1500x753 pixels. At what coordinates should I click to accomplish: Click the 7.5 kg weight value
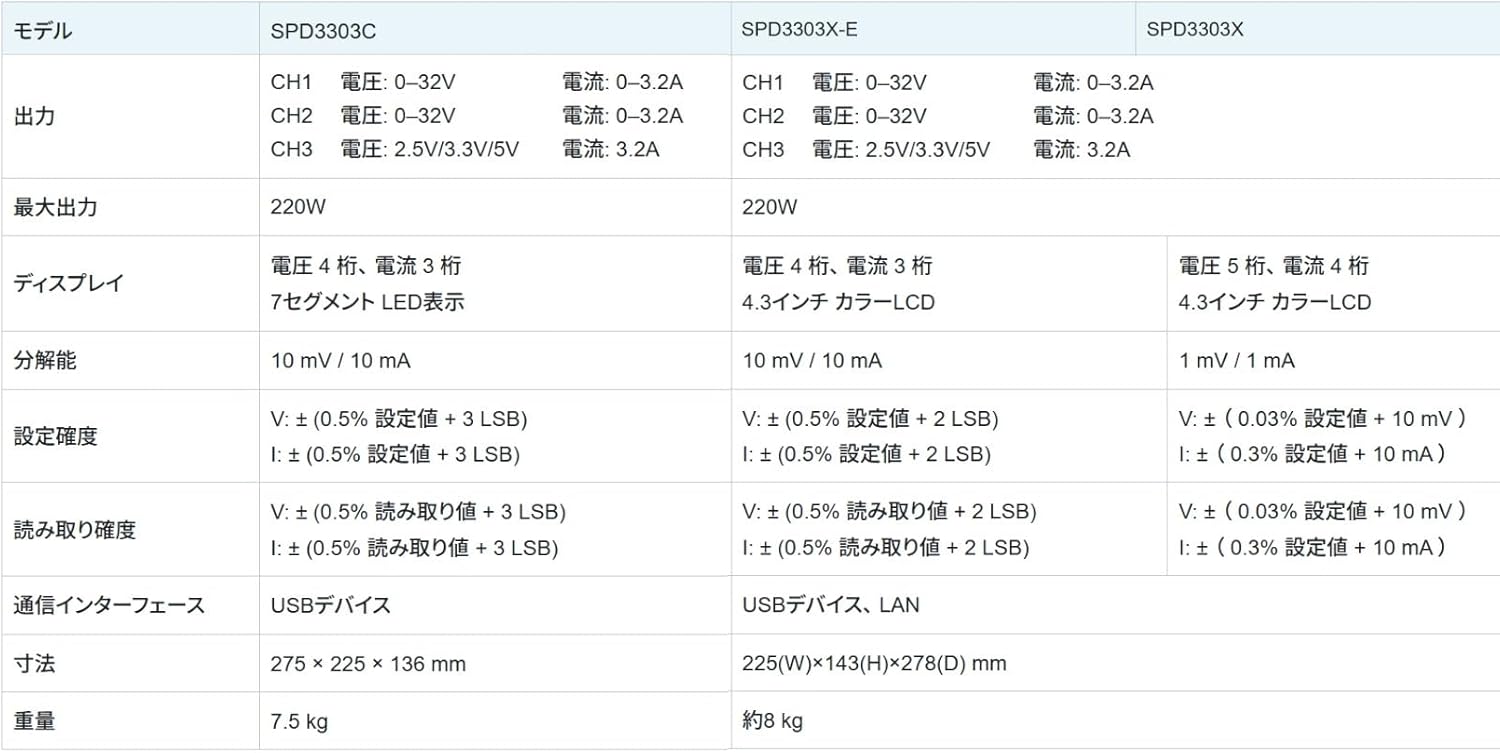tap(299, 721)
